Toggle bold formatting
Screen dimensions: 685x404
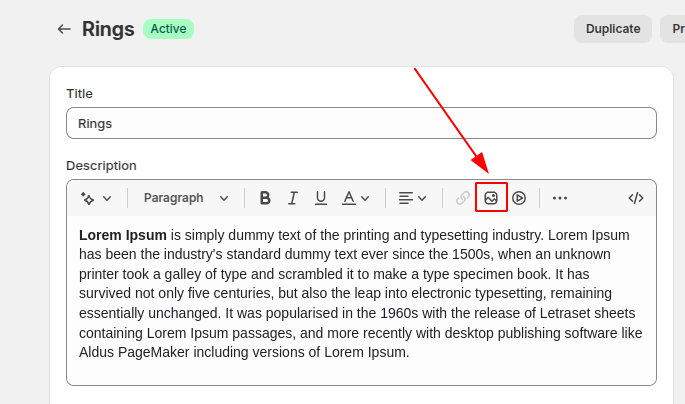[265, 198]
